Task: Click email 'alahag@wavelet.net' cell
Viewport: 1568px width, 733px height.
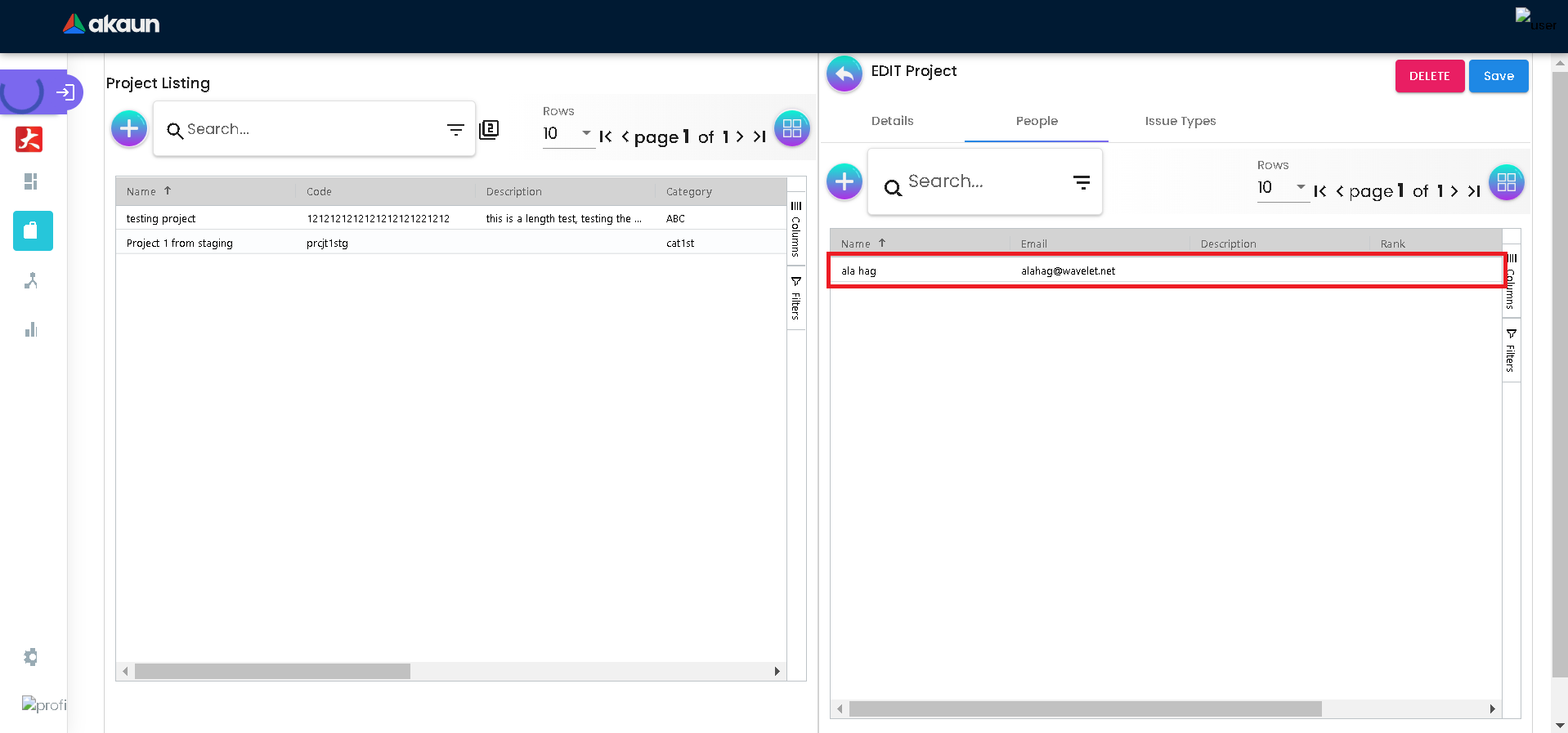Action: (1068, 271)
